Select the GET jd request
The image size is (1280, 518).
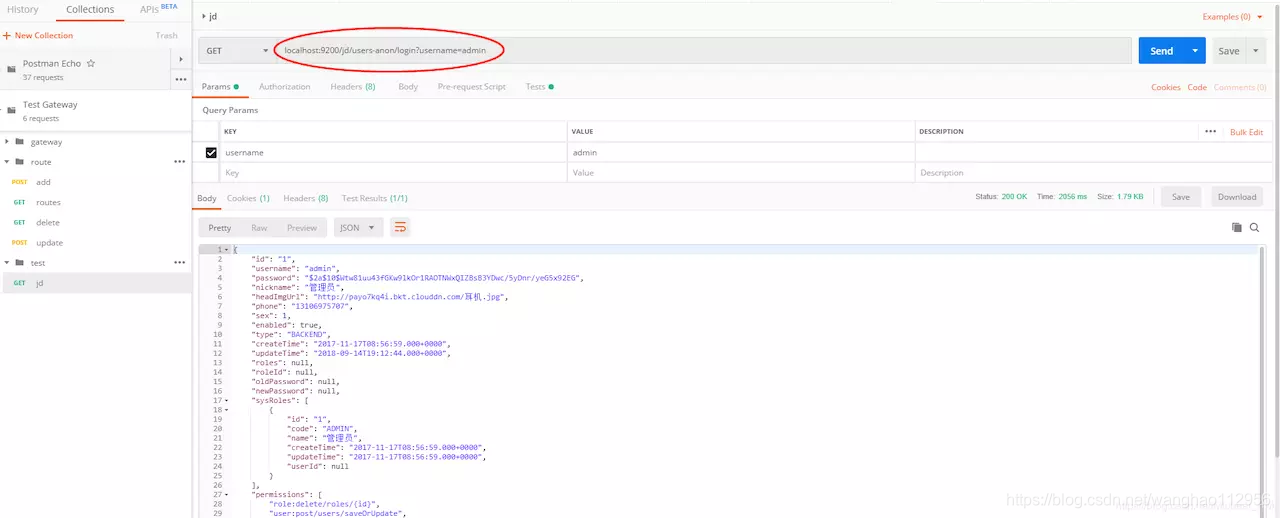click(96, 283)
